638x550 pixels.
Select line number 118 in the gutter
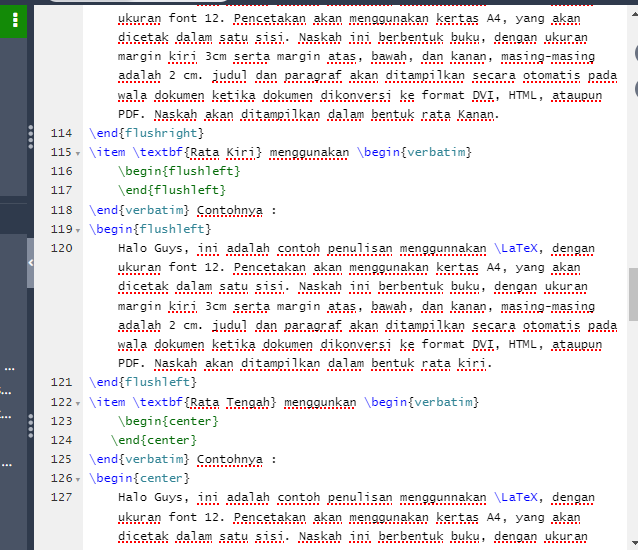pyautogui.click(x=61, y=210)
